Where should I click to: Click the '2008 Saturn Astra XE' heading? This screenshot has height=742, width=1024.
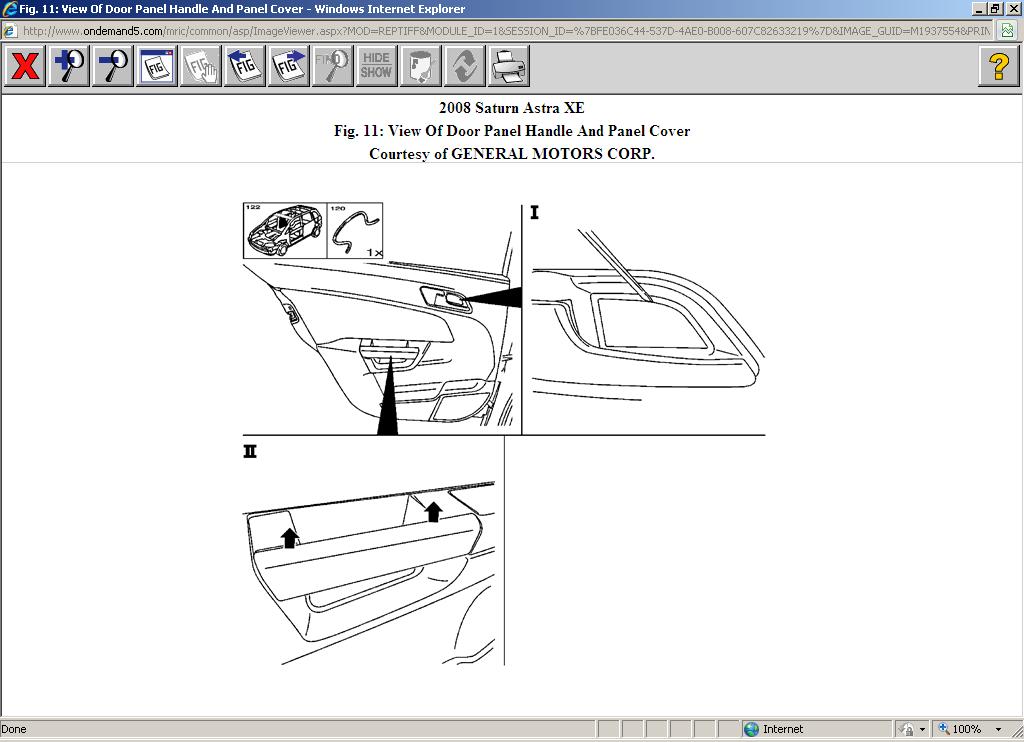tap(511, 108)
